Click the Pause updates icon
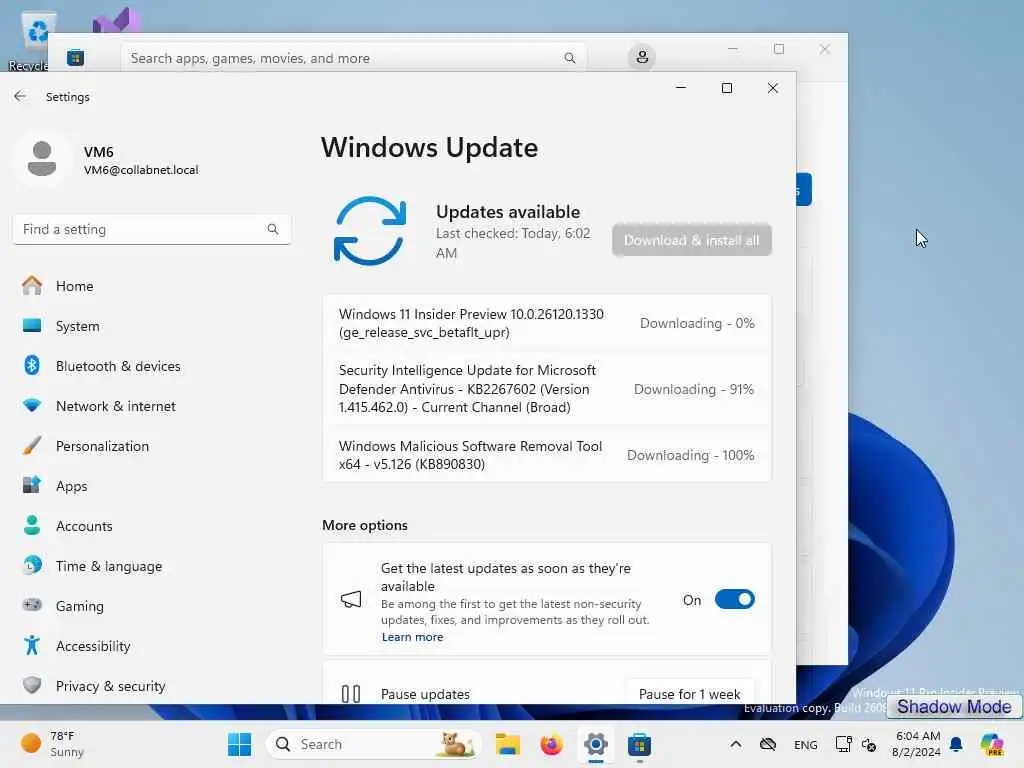This screenshot has height=768, width=1024. (351, 694)
